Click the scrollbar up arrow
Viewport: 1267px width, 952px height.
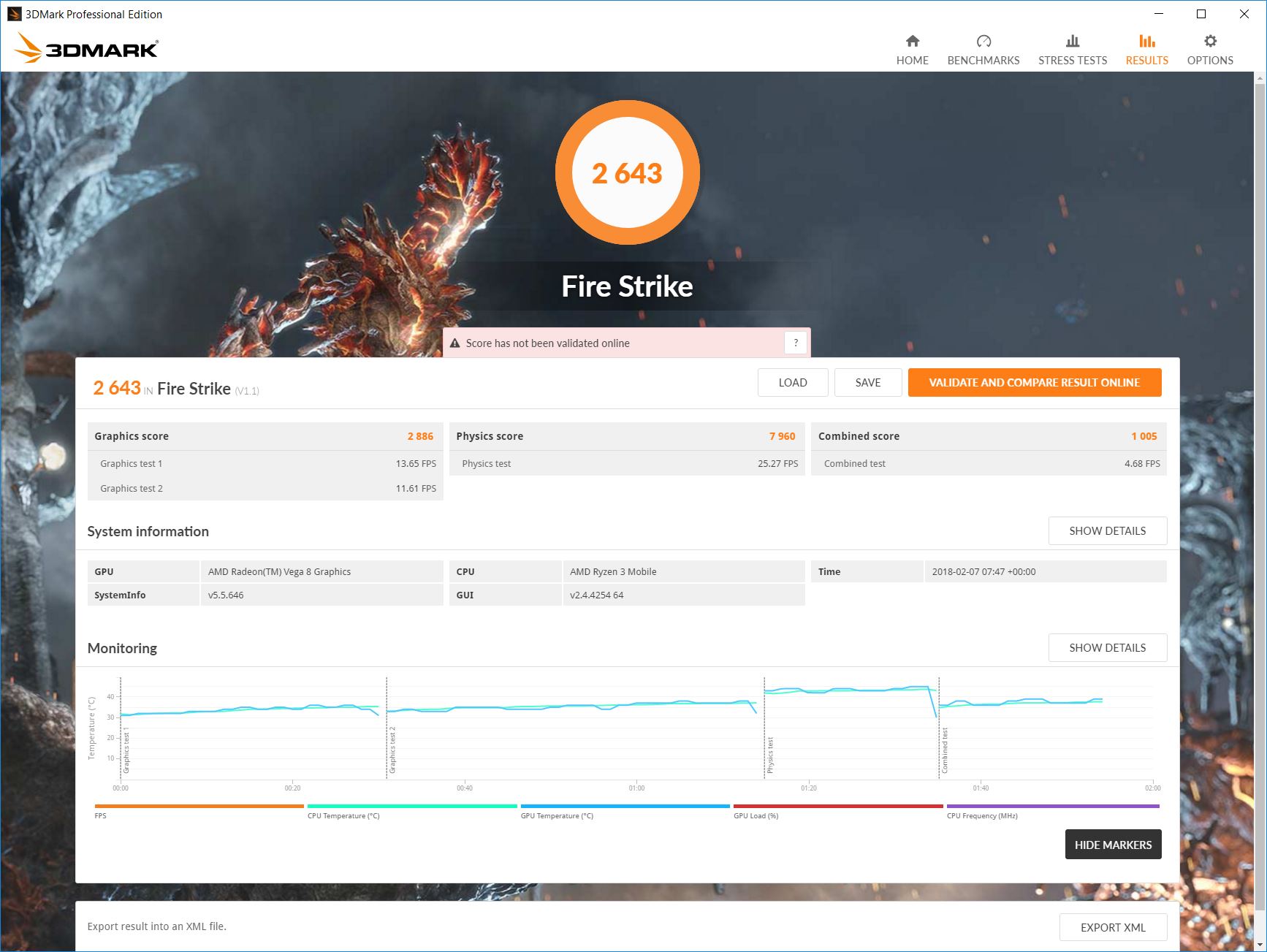tap(1260, 78)
